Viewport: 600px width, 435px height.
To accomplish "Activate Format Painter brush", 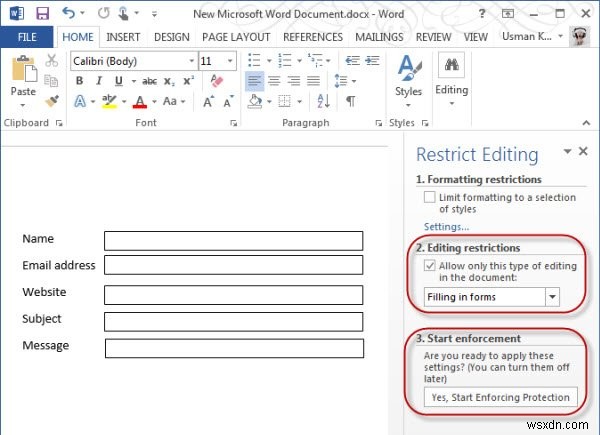I will click(52, 101).
